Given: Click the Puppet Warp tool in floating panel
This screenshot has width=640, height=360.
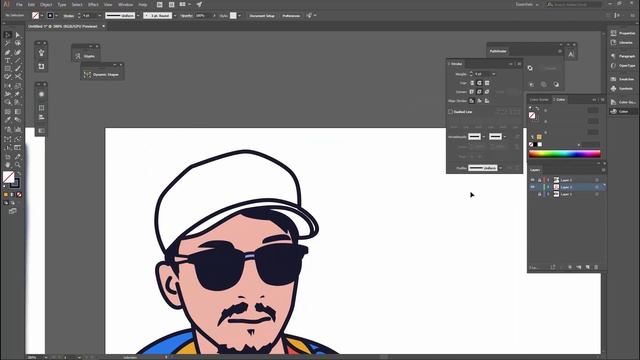Looking at the screenshot, I should pyautogui.click(x=41, y=53).
